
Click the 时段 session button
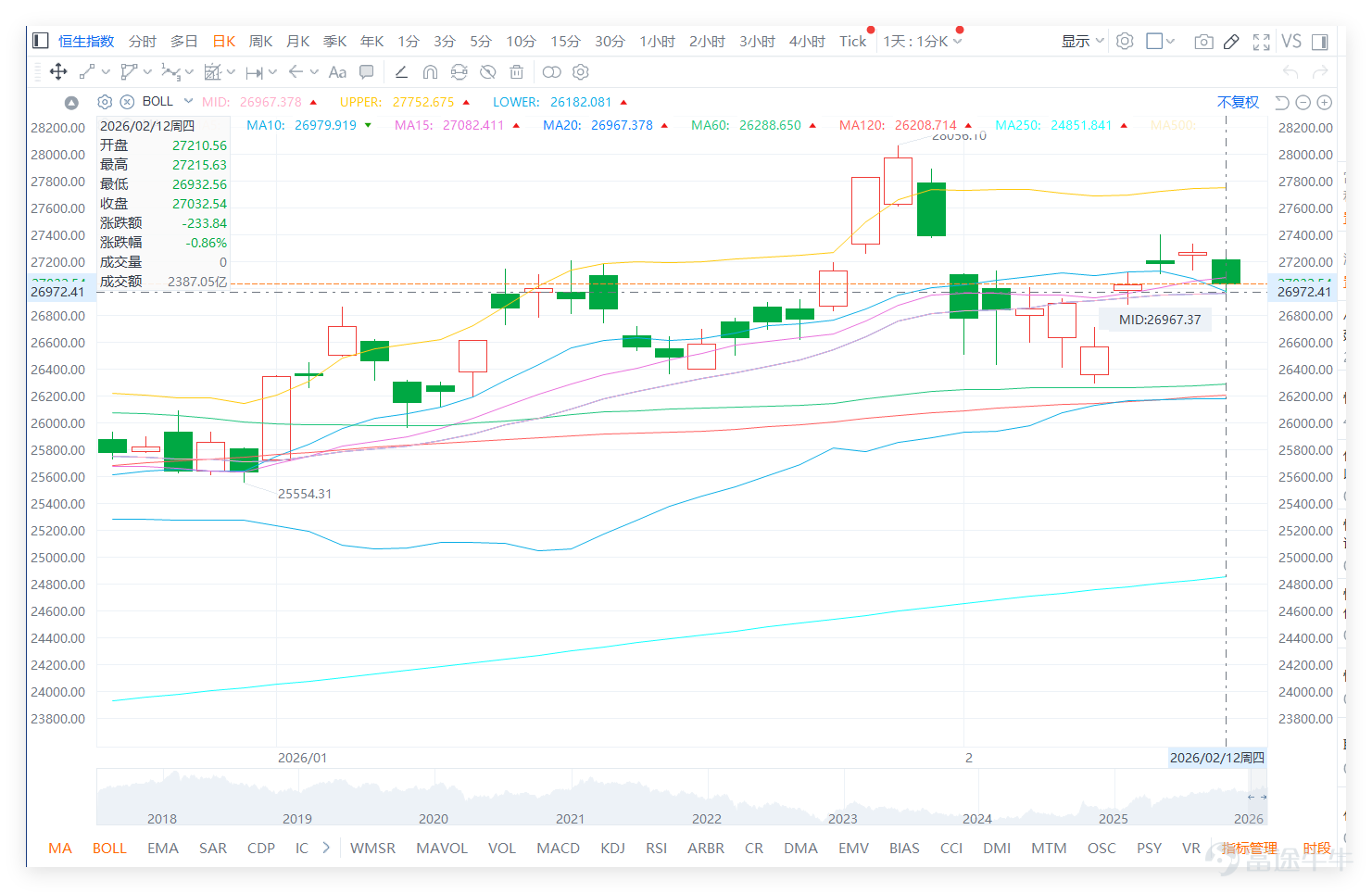[x=1316, y=848]
